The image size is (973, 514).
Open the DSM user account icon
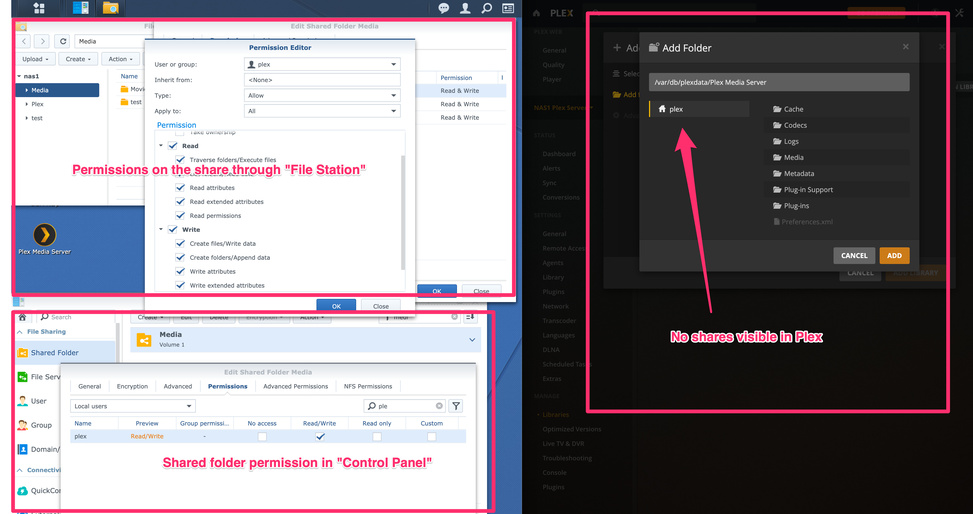465,8
